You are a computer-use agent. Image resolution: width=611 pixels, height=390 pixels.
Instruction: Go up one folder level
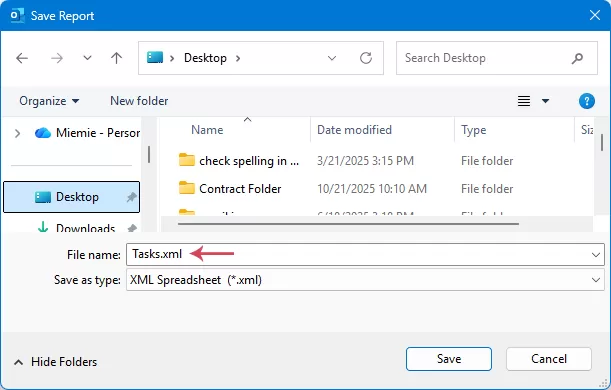[x=116, y=58]
